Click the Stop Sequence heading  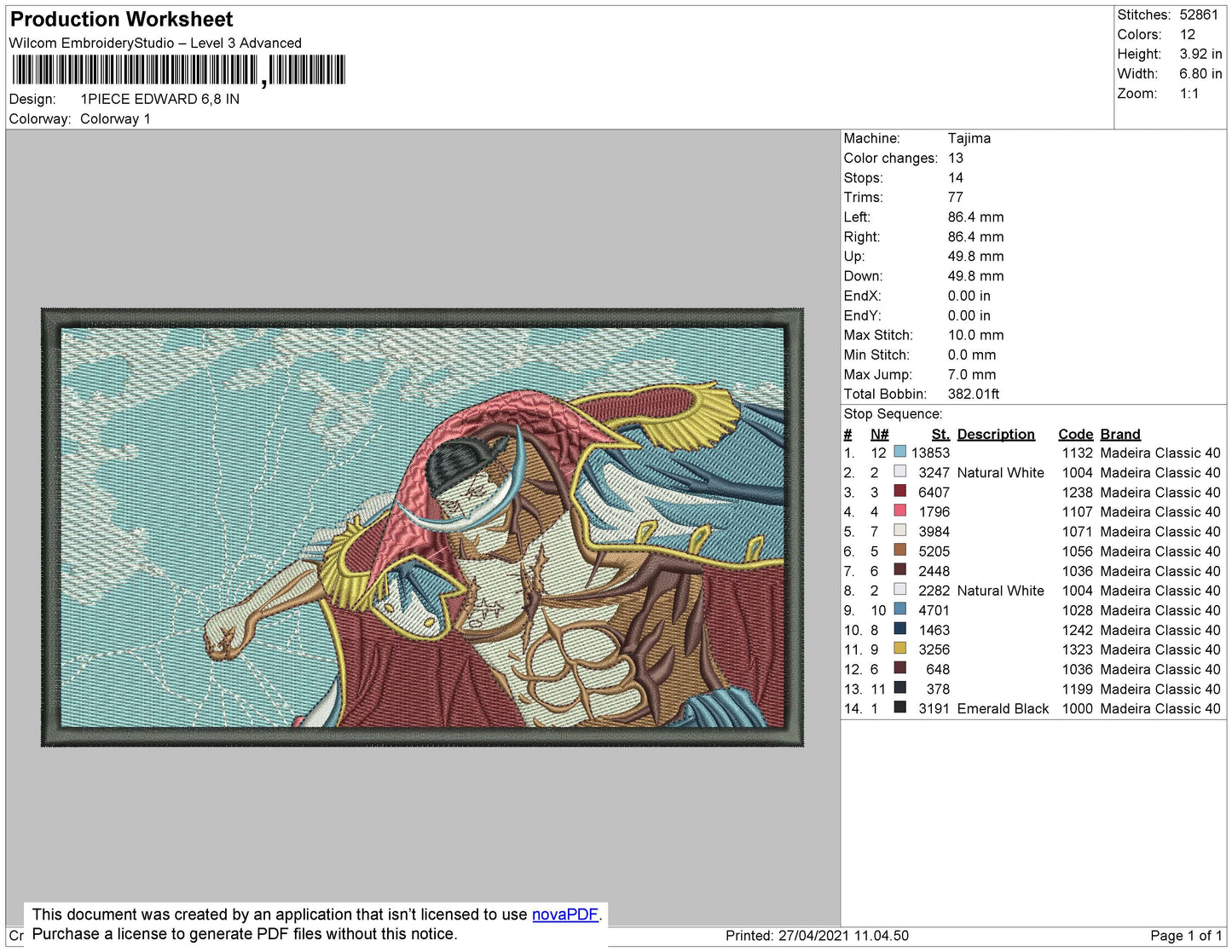point(893,413)
